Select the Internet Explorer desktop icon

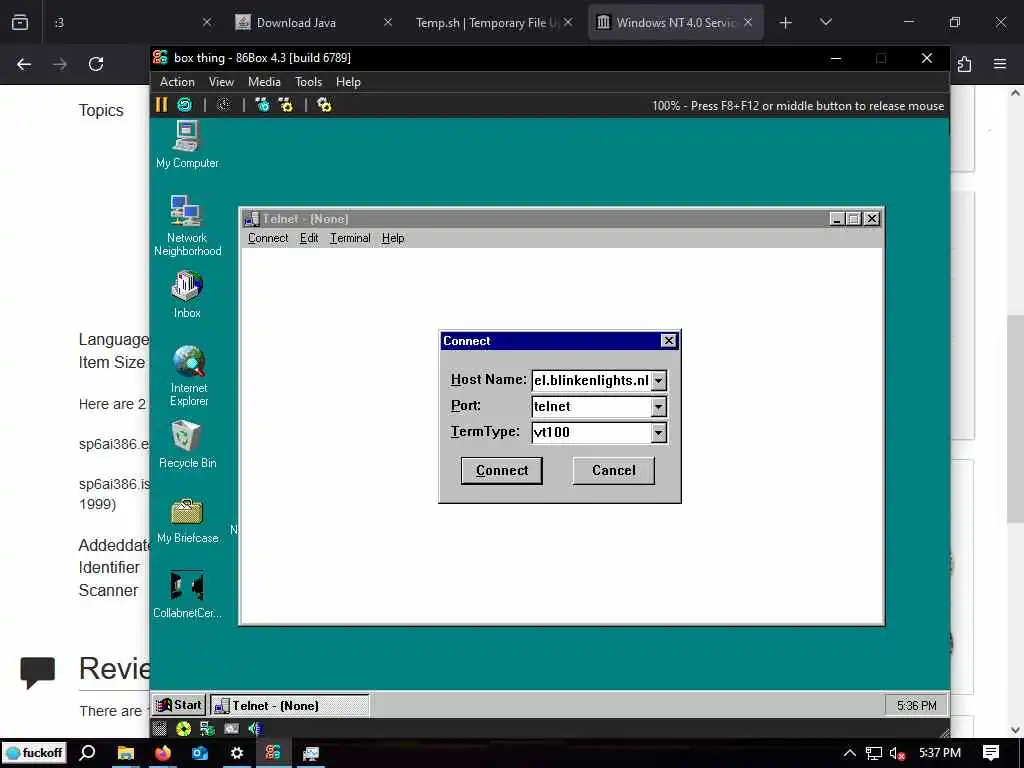pyautogui.click(x=189, y=376)
